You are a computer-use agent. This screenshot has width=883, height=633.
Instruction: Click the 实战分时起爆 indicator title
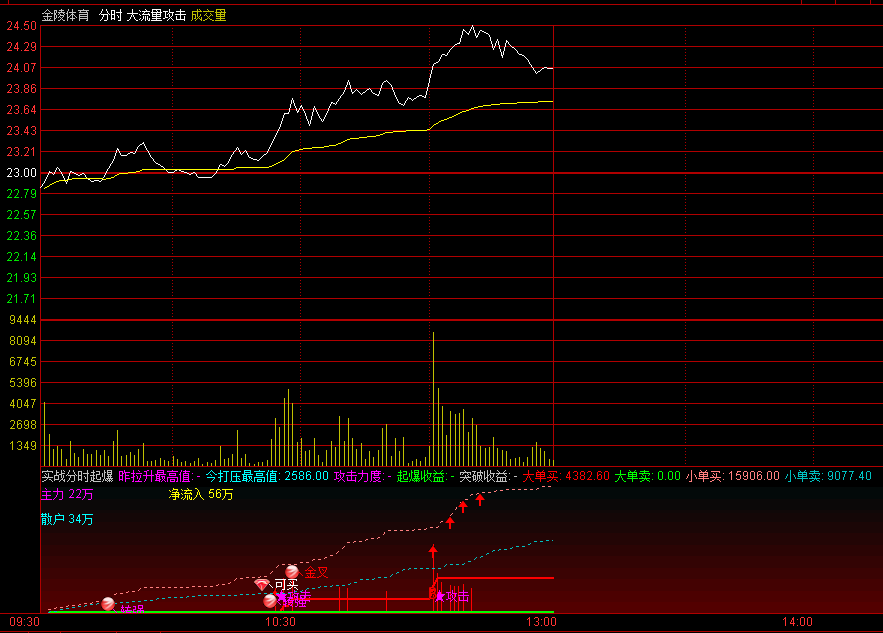coord(78,476)
